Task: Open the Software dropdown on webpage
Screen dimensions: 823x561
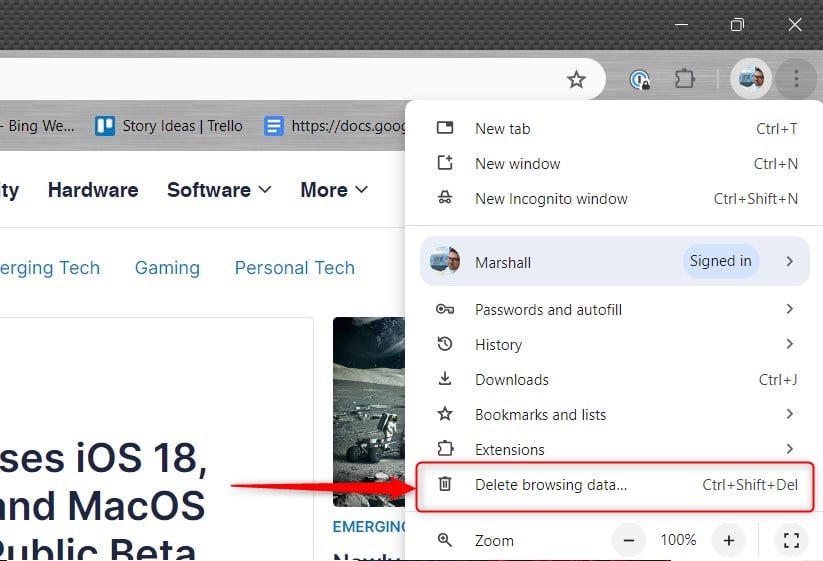Action: [219, 190]
